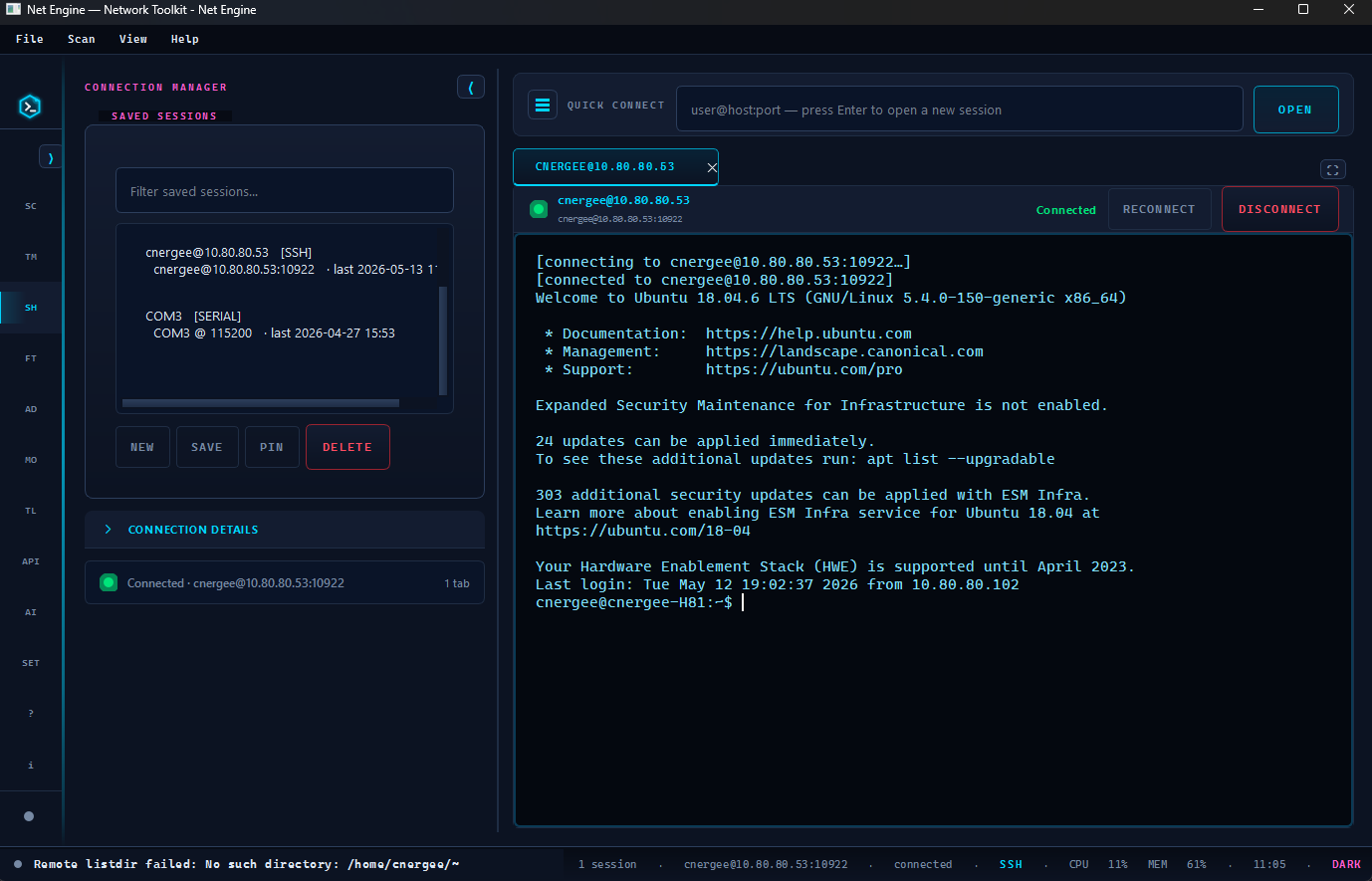Image resolution: width=1372 pixels, height=881 pixels.
Task: Click the Filter saved sessions field
Action: click(285, 191)
